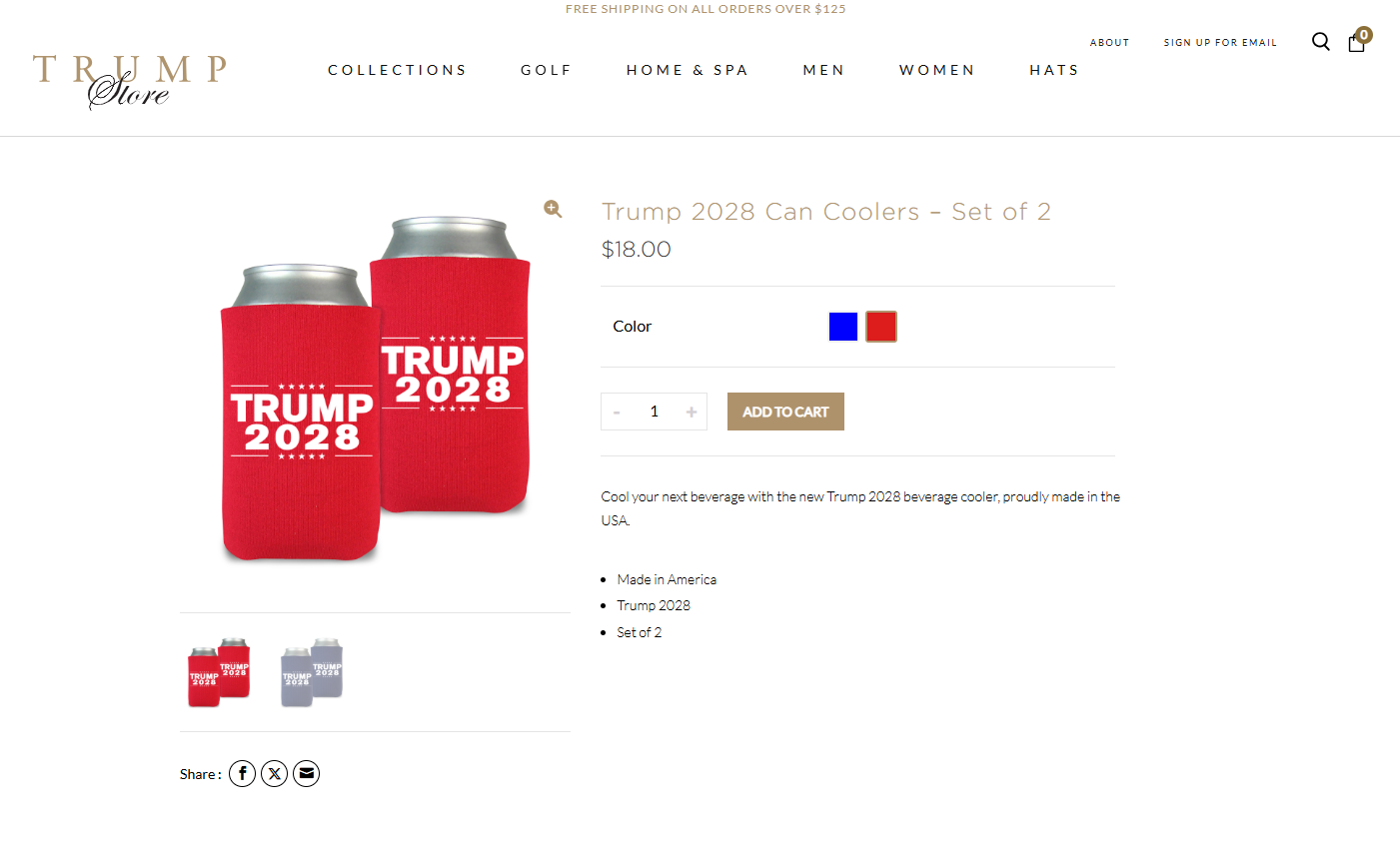The image size is (1400, 844).
Task: Click the quantity input field
Action: pos(655,412)
